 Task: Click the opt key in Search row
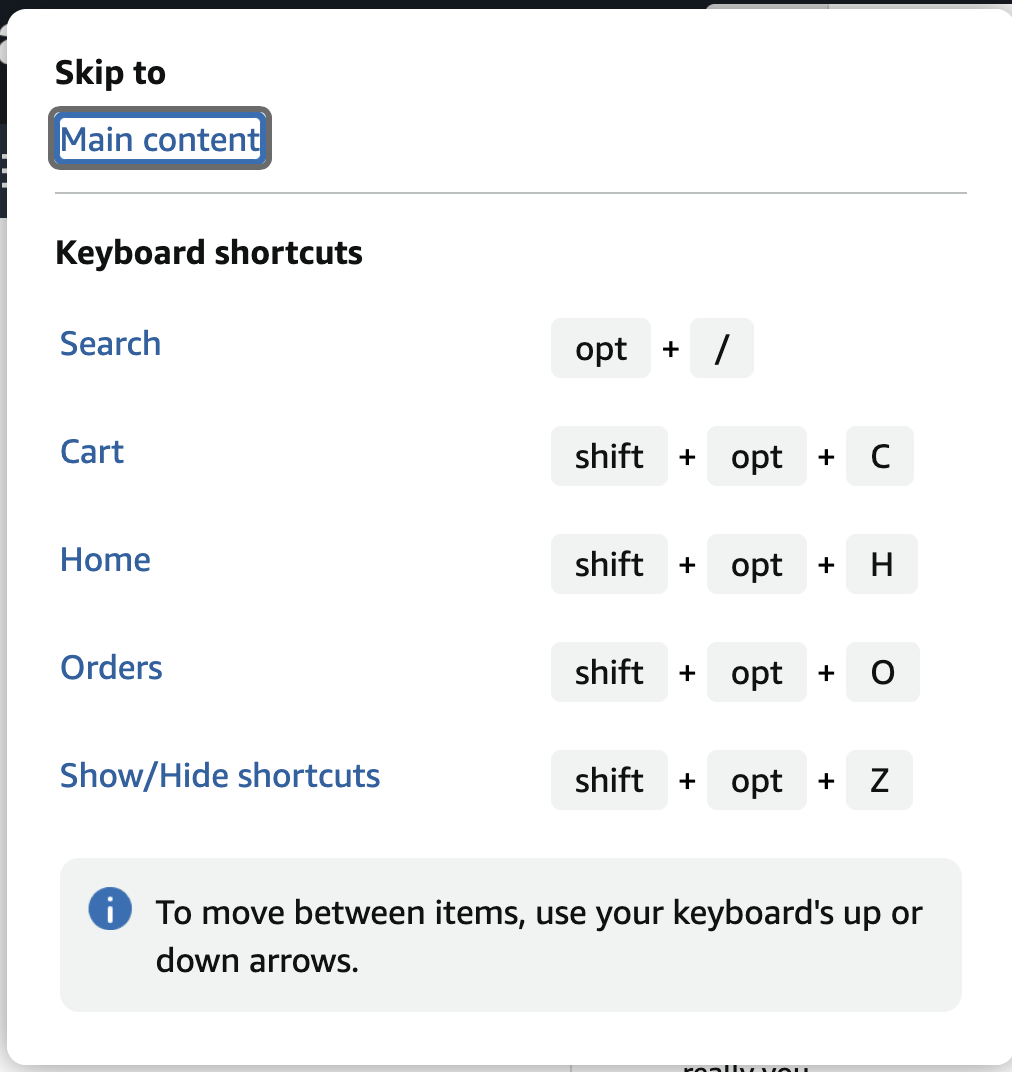tap(601, 349)
